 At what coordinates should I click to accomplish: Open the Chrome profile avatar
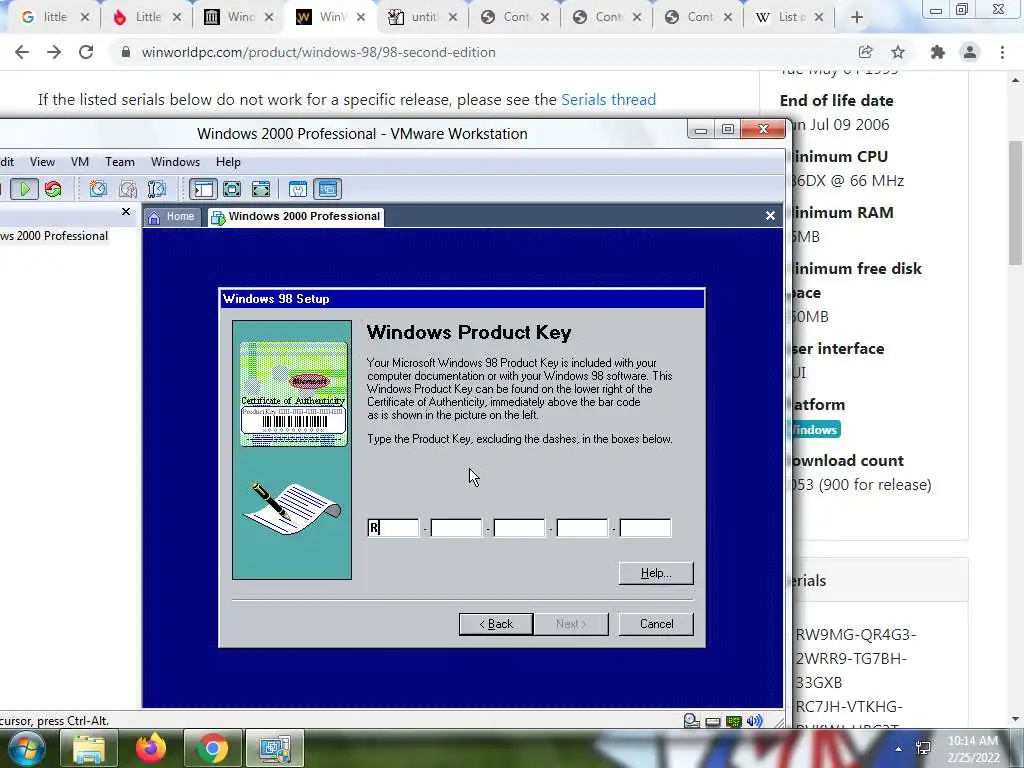[x=970, y=52]
